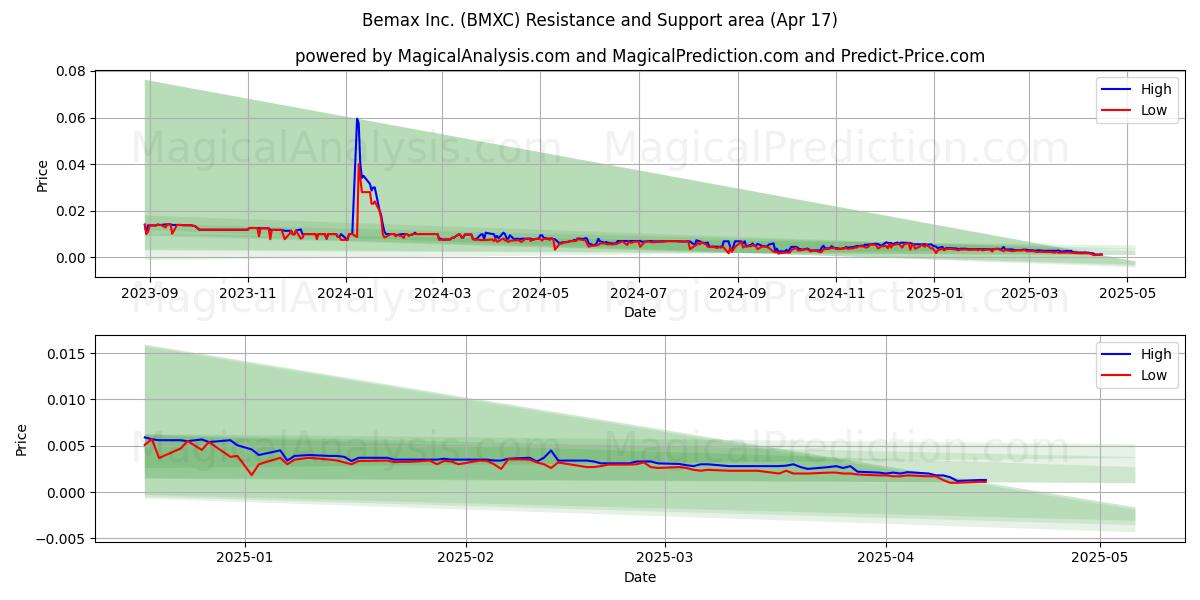This screenshot has width=1200, height=600.
Task: Click the '0.08' y-axis label in top chart
Action: click(x=71, y=72)
